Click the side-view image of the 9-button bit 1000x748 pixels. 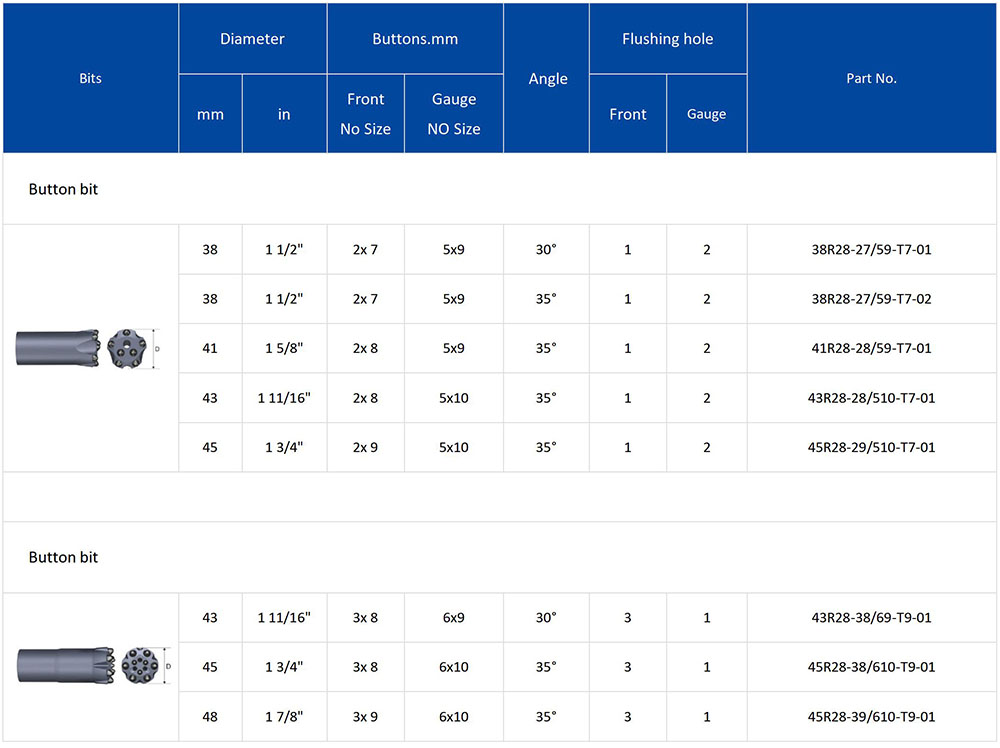[60, 665]
